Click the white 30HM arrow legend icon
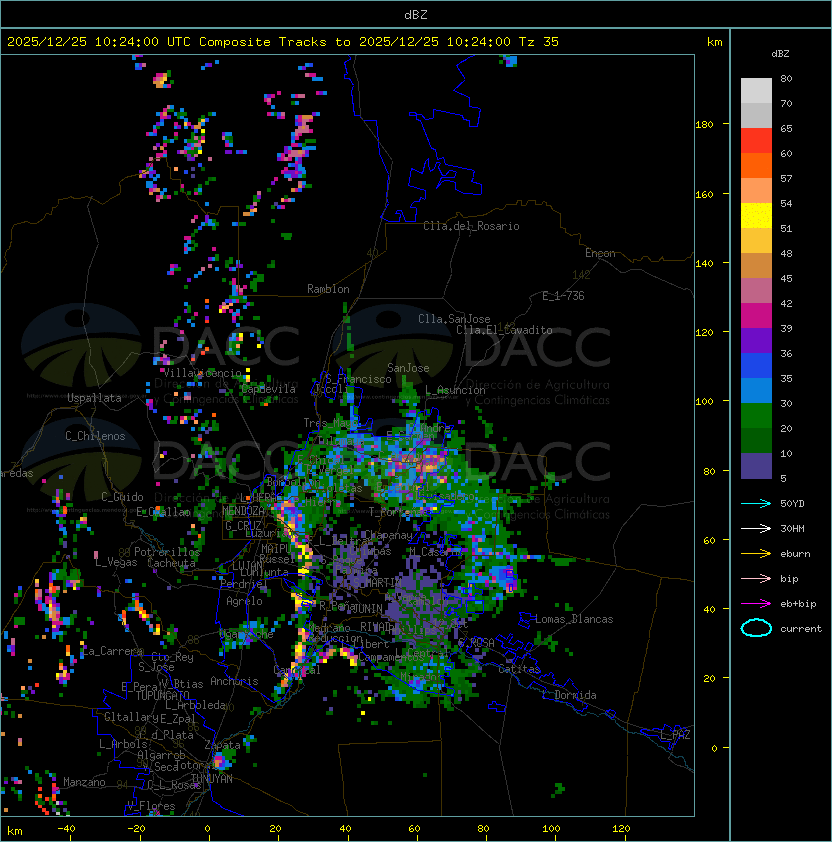The image size is (832, 842). click(756, 528)
